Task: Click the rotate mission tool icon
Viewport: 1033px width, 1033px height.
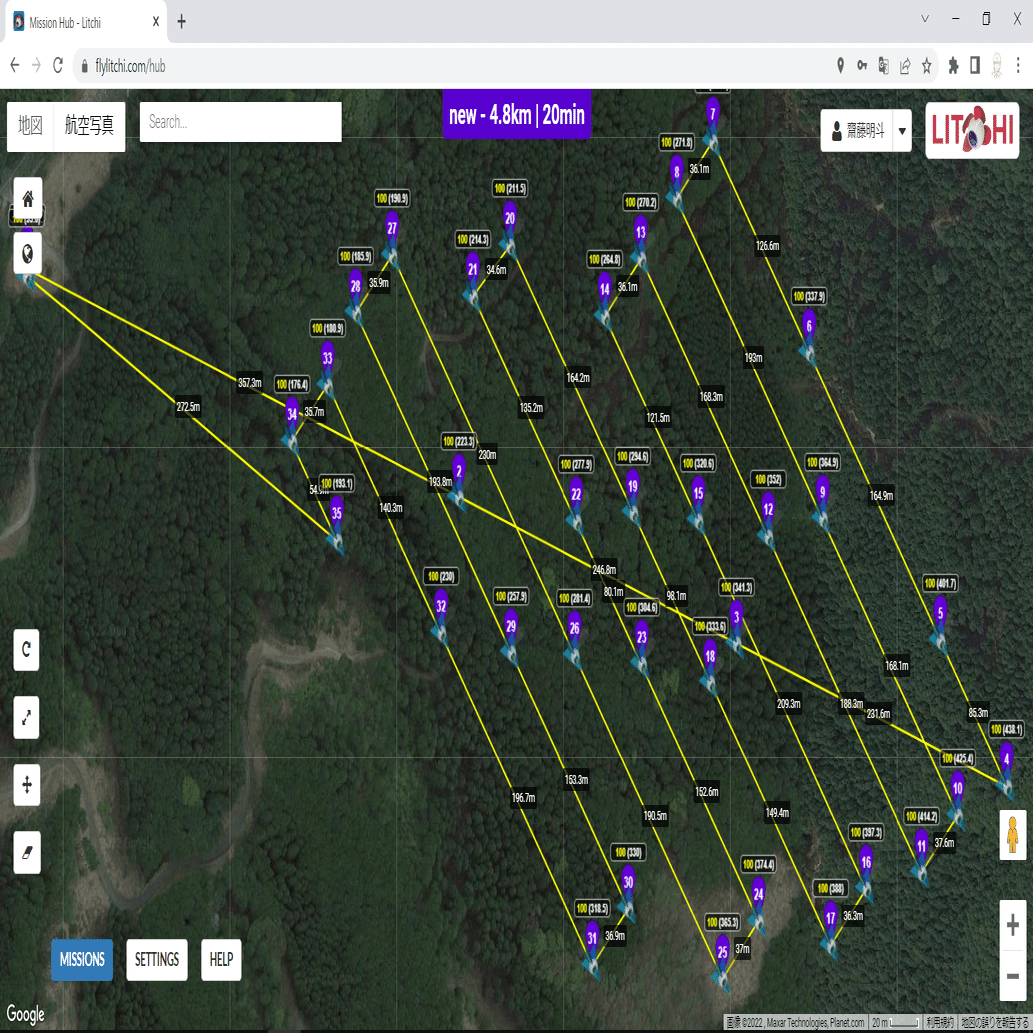Action: coord(26,650)
